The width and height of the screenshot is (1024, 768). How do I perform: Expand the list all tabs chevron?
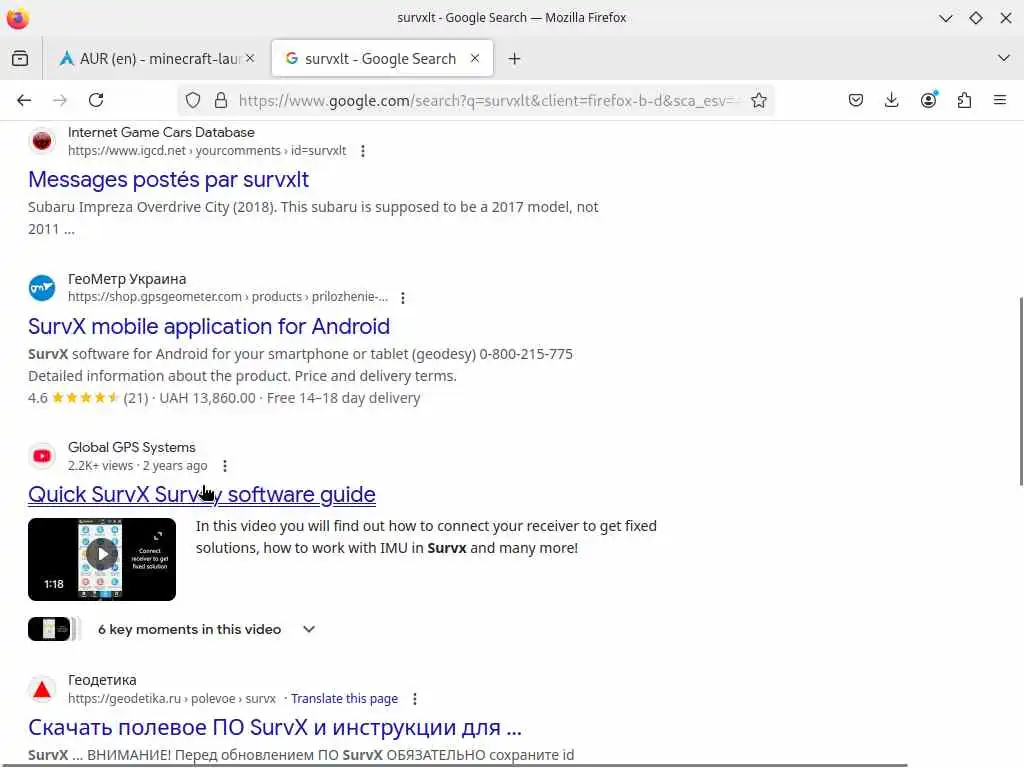1004,58
